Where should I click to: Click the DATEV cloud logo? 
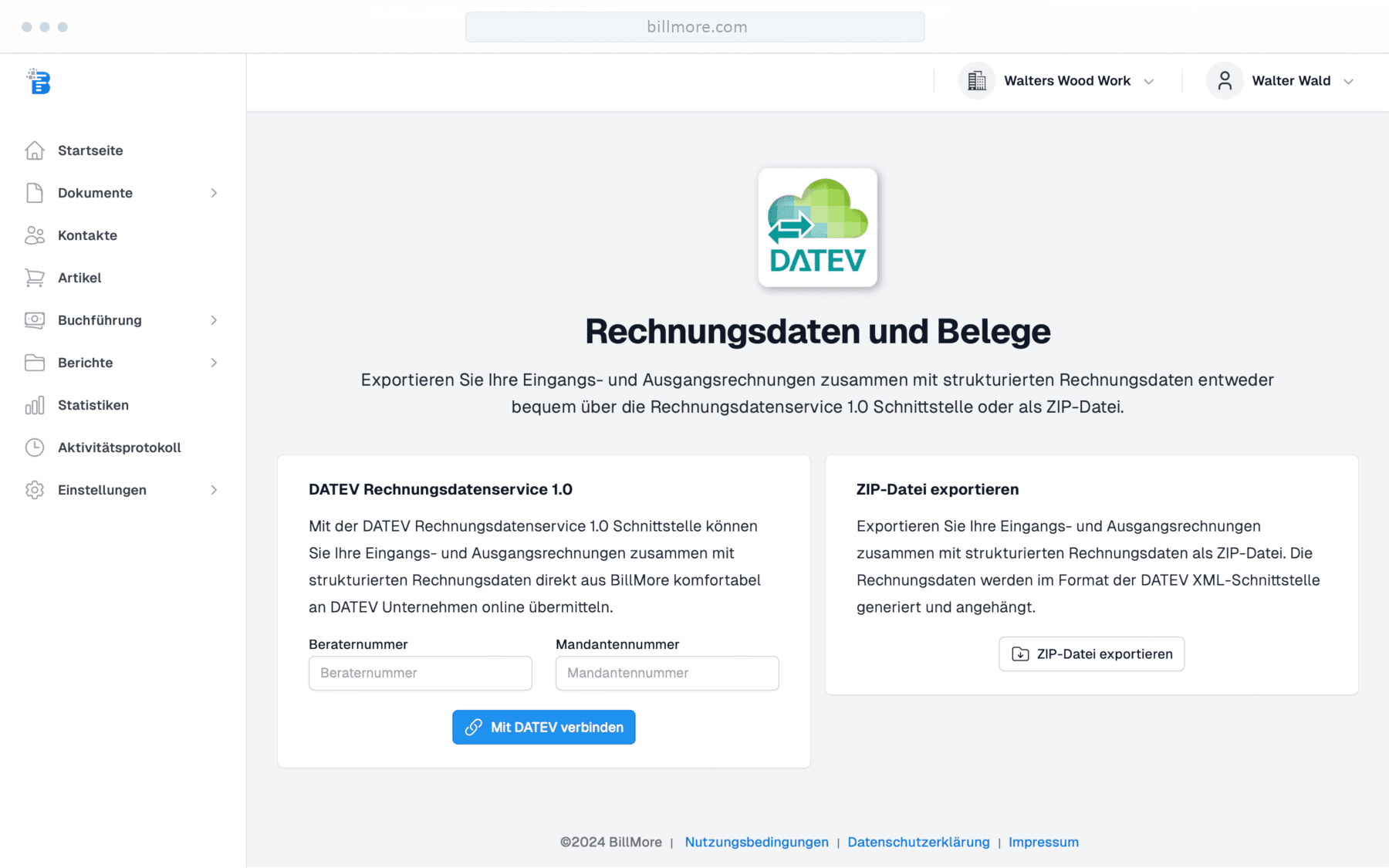[818, 228]
